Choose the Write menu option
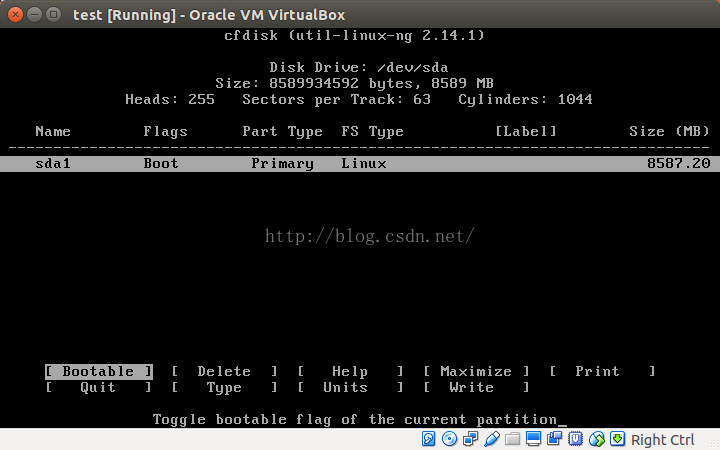This screenshot has width=720, height=450. 476,388
